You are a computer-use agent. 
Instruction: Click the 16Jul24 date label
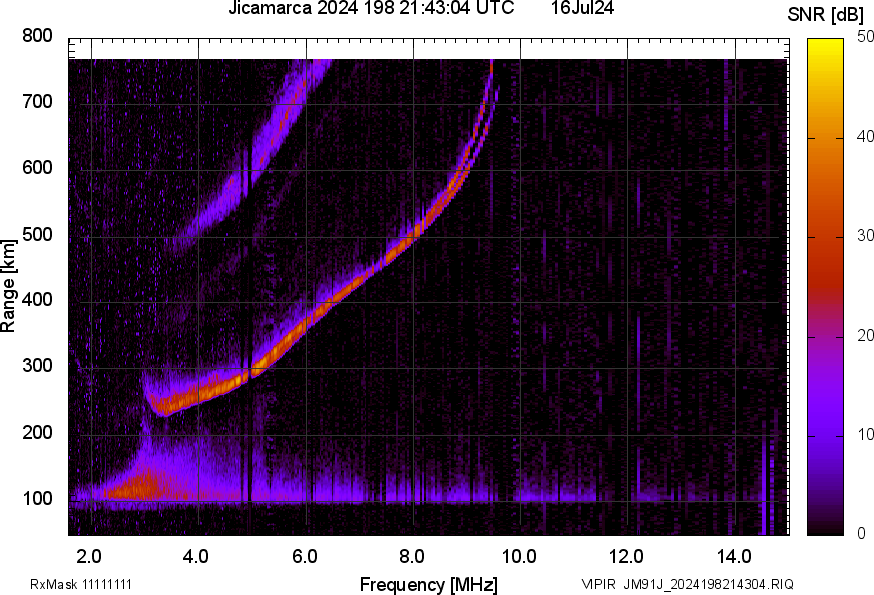582,9
